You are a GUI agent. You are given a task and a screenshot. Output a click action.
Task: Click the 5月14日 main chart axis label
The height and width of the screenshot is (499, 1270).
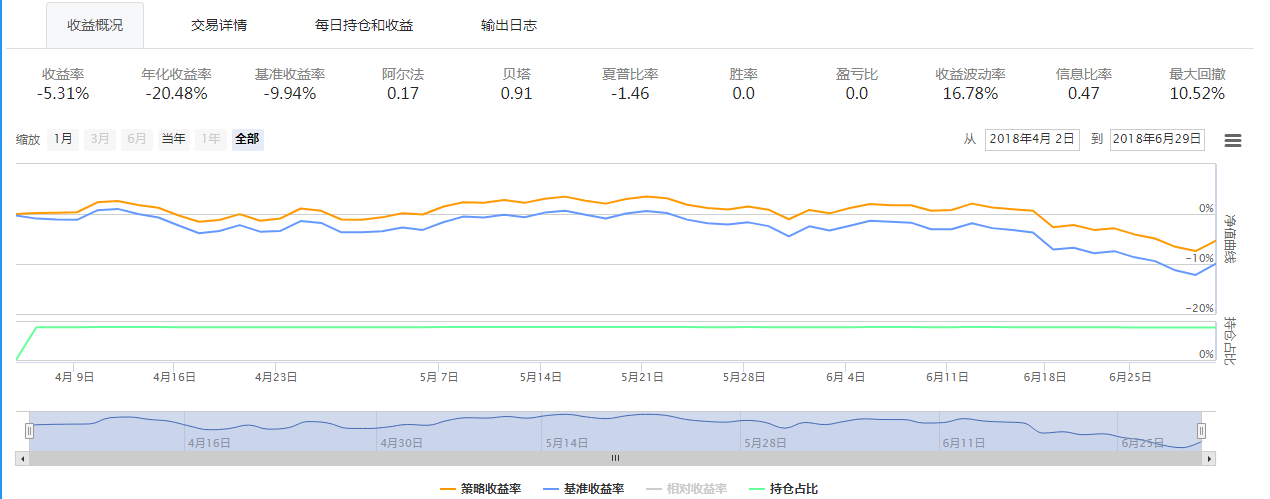(x=541, y=377)
